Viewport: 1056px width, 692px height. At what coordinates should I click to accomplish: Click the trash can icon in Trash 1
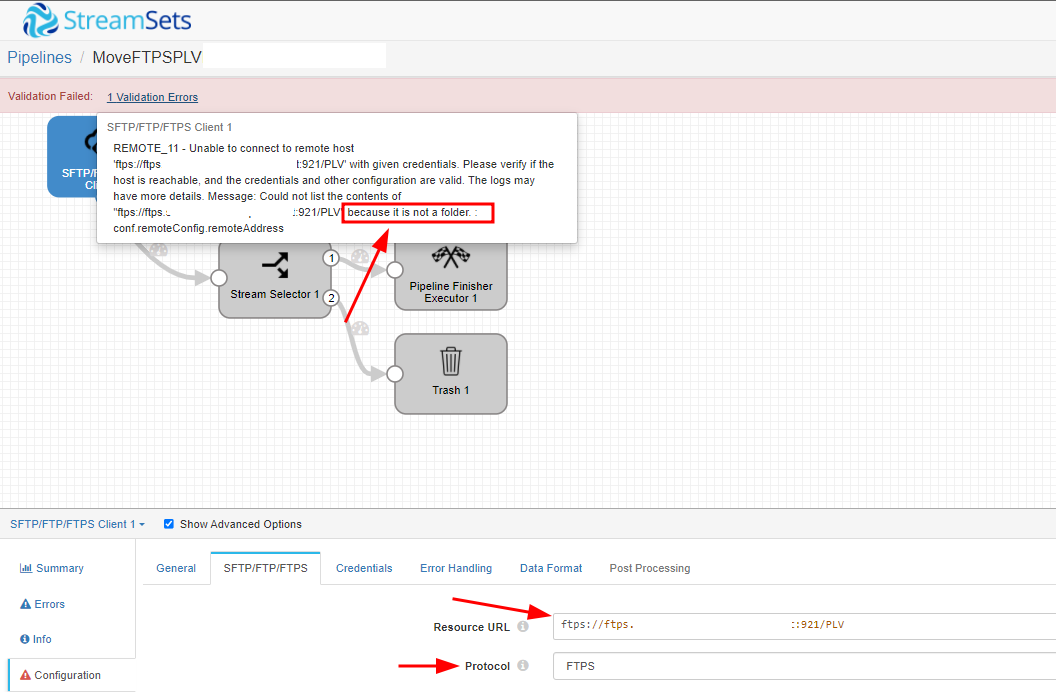point(451,361)
